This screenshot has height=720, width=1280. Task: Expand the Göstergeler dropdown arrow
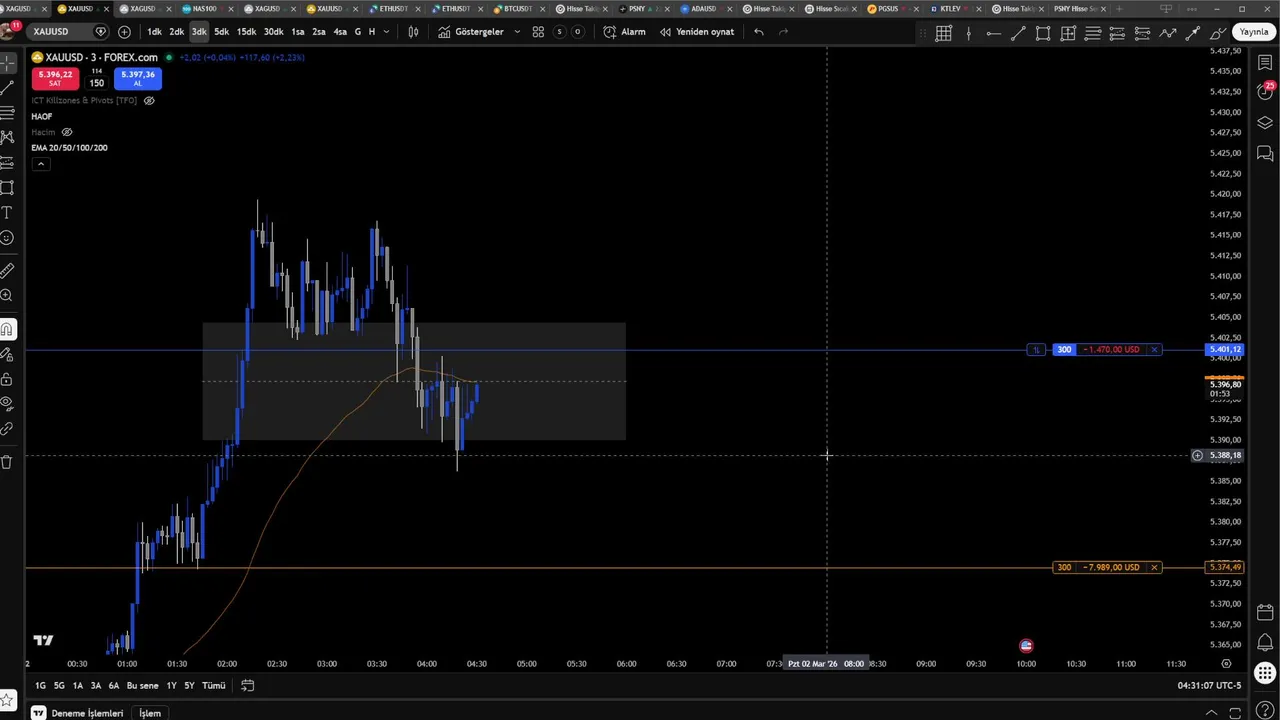click(x=517, y=32)
